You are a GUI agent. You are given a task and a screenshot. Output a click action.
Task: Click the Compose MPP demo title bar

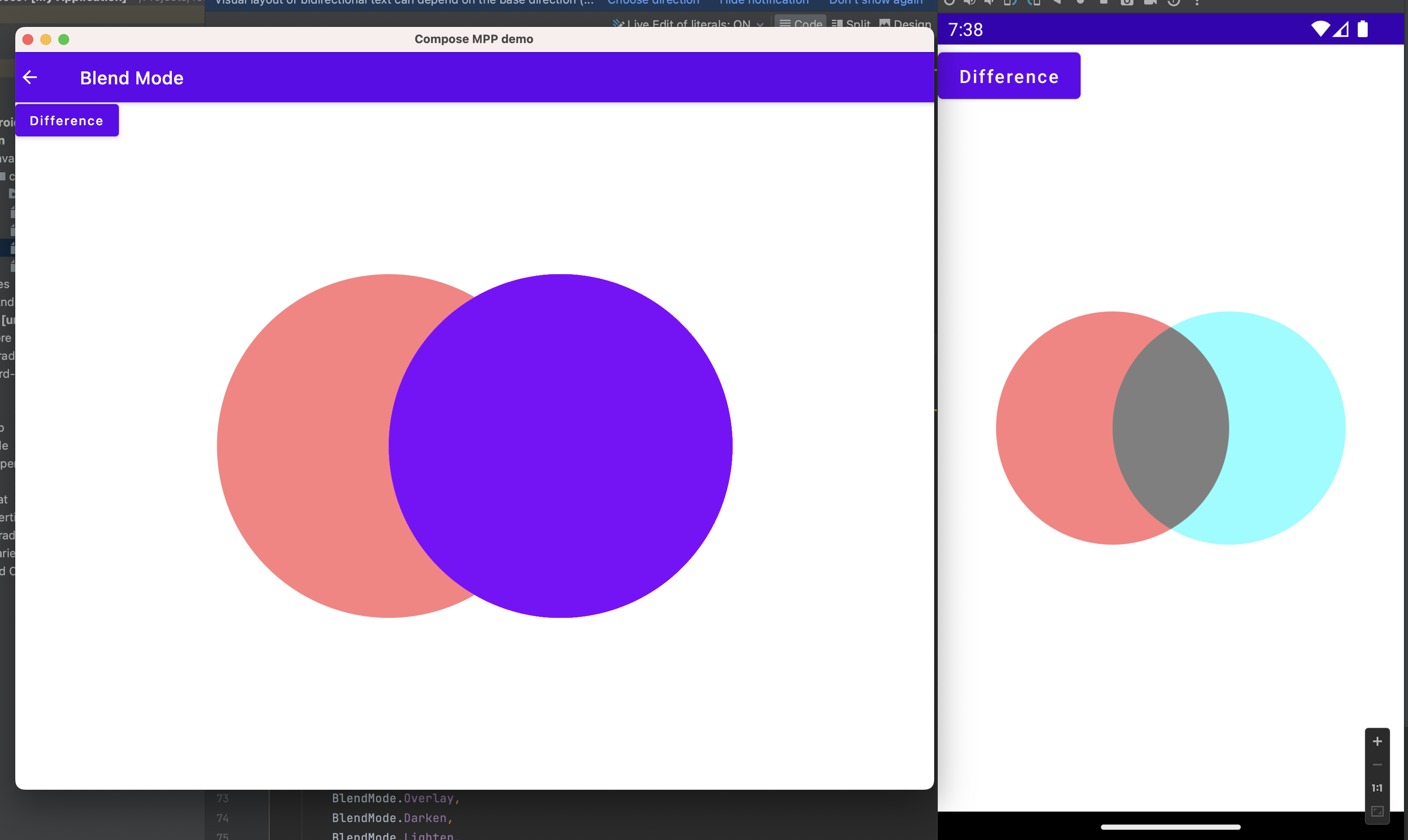pyautogui.click(x=474, y=39)
